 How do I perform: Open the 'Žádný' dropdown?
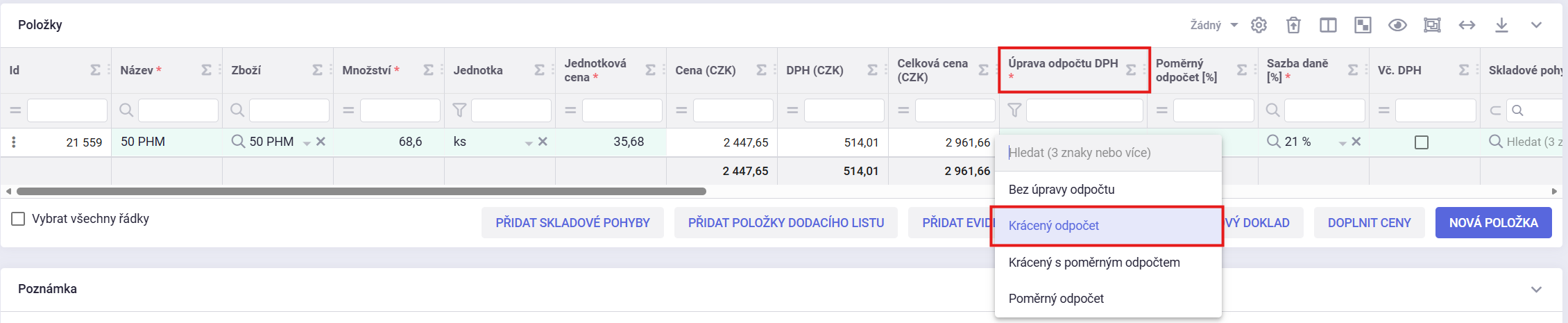coord(1214,25)
